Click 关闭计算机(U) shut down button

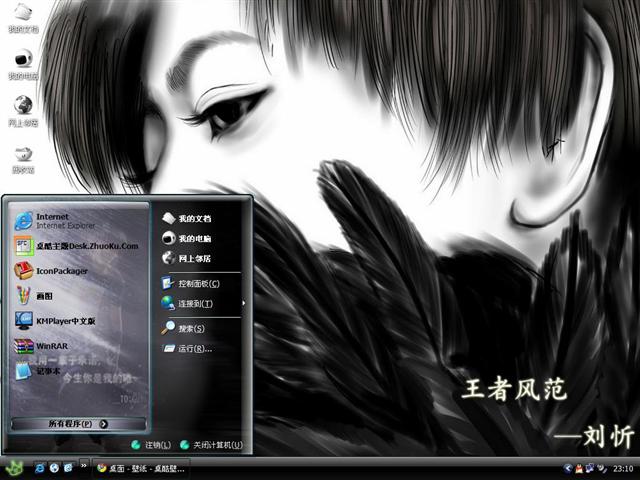click(x=211, y=445)
